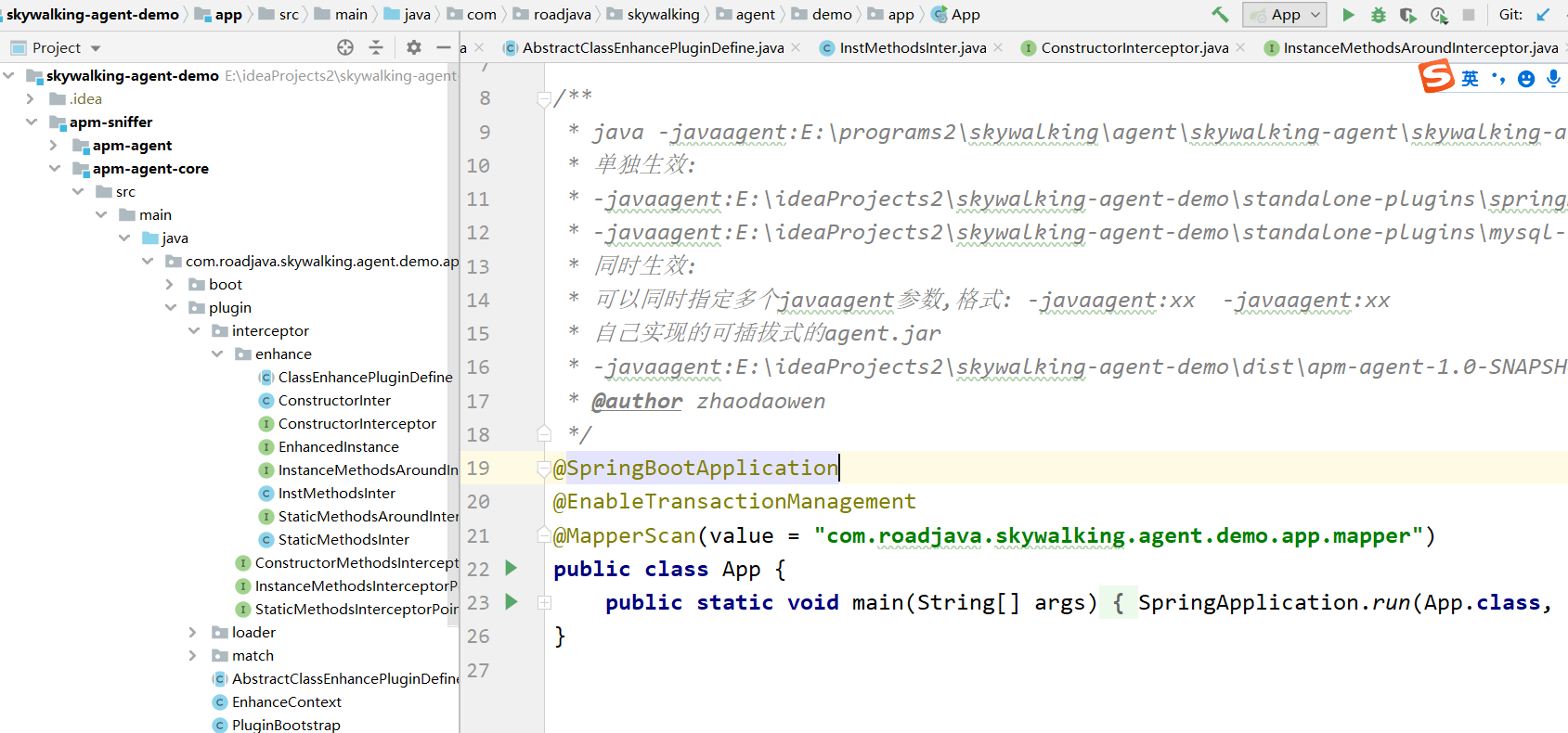Start debugging with the green bug icon
The height and width of the screenshot is (733, 1568).
pos(1379,15)
